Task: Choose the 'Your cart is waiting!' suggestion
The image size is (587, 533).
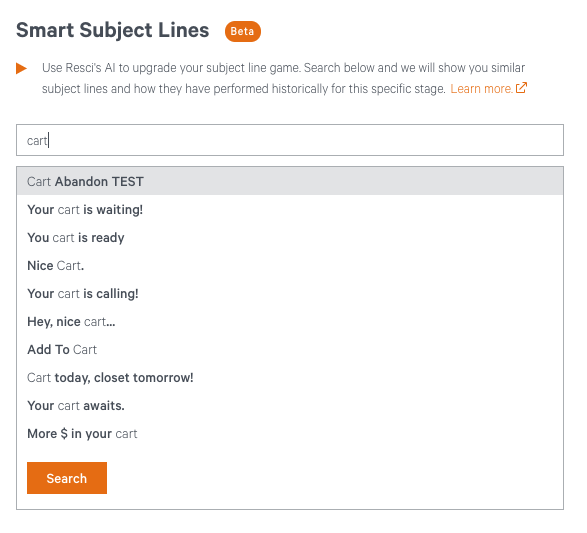Action: click(x=290, y=210)
